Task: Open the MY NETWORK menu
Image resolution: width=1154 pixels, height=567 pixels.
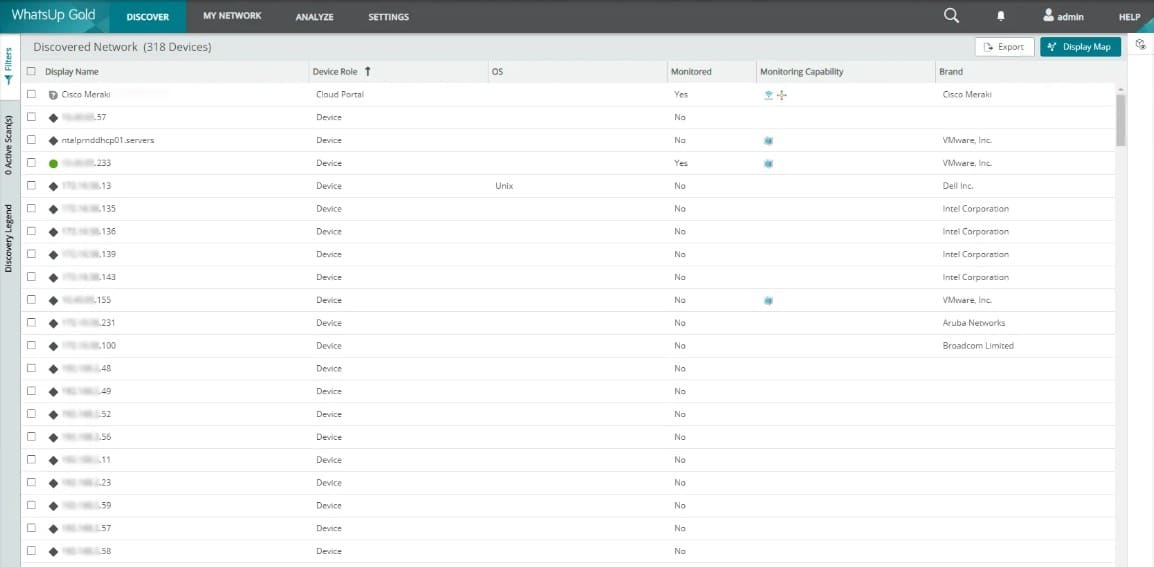Action: coord(232,16)
